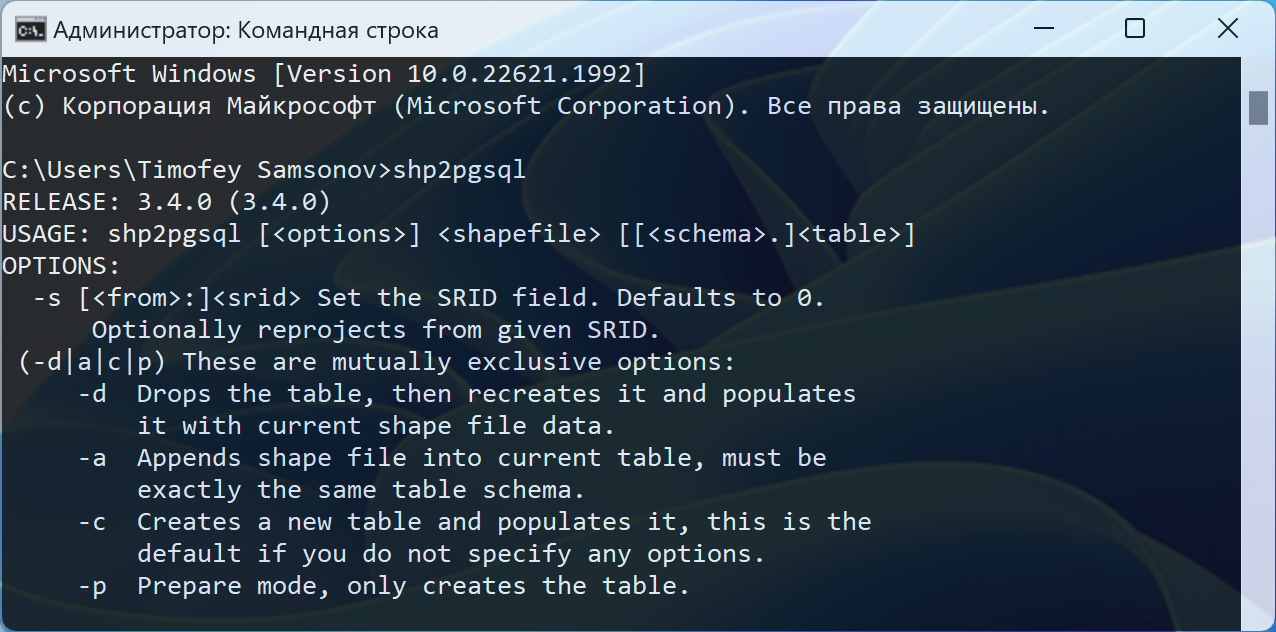
Task: Click the 'shp2pgsql' command after the prompt
Action: [x=459, y=170]
